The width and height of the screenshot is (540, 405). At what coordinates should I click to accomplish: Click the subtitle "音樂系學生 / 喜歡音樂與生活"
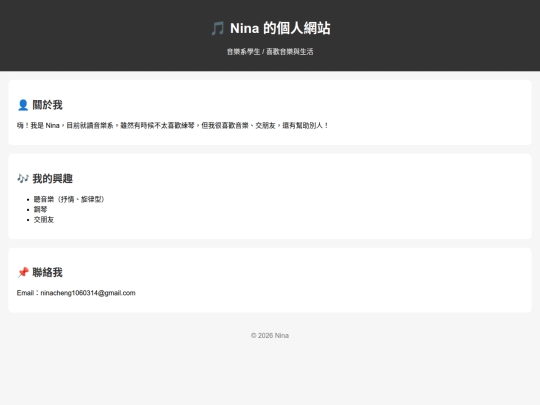(270, 52)
